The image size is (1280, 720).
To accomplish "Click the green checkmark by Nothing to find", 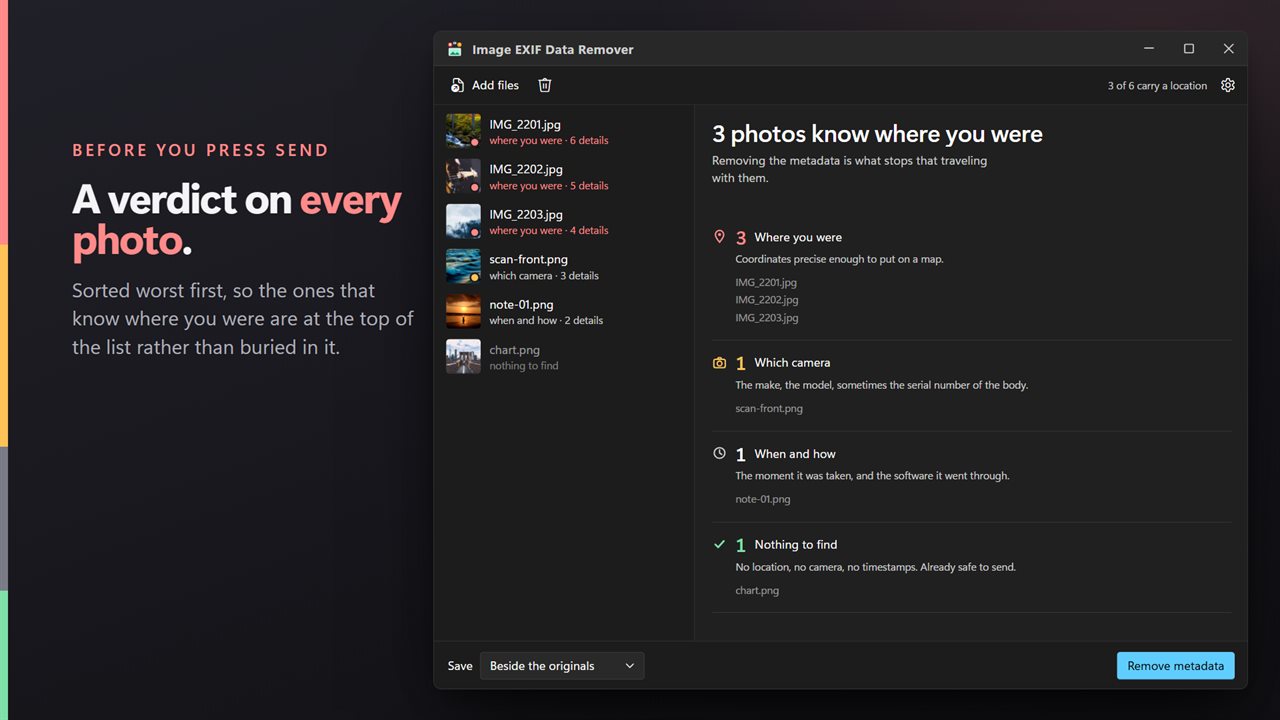I will point(719,545).
